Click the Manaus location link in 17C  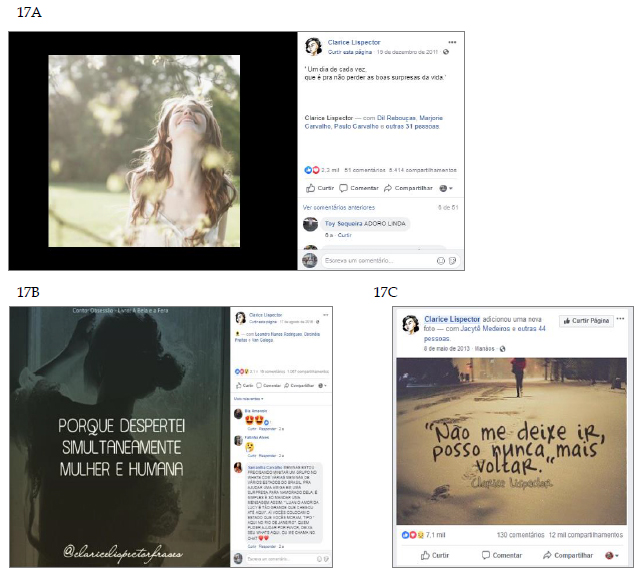tap(484, 349)
